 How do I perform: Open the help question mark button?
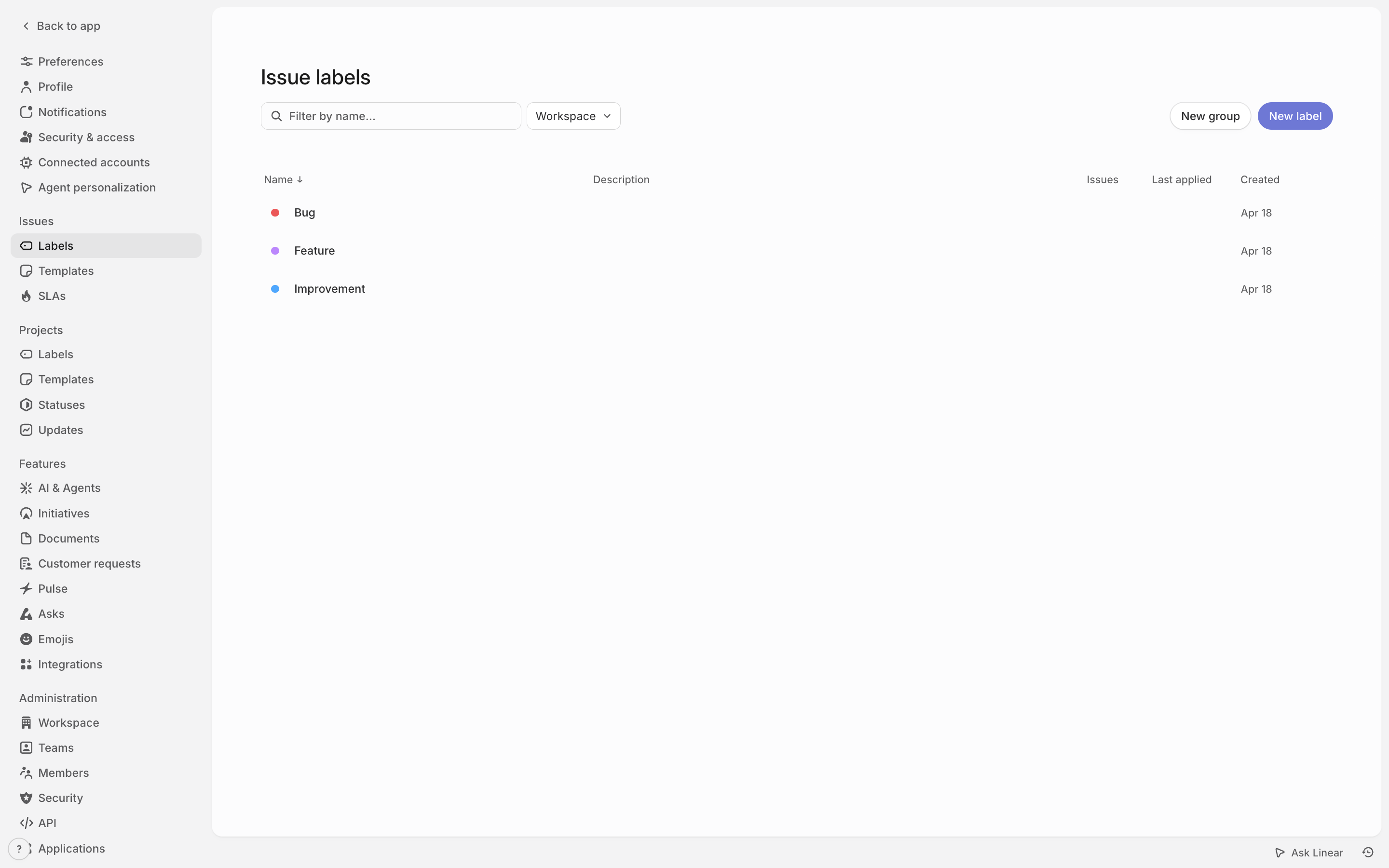coord(19,849)
